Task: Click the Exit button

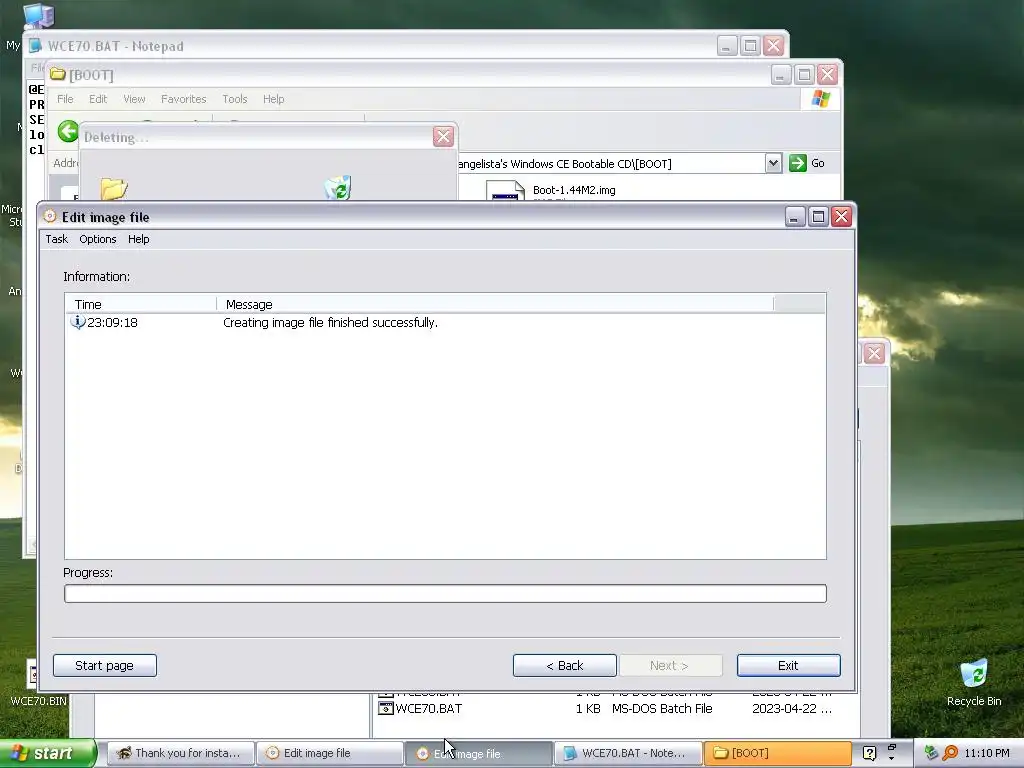Action: (788, 665)
